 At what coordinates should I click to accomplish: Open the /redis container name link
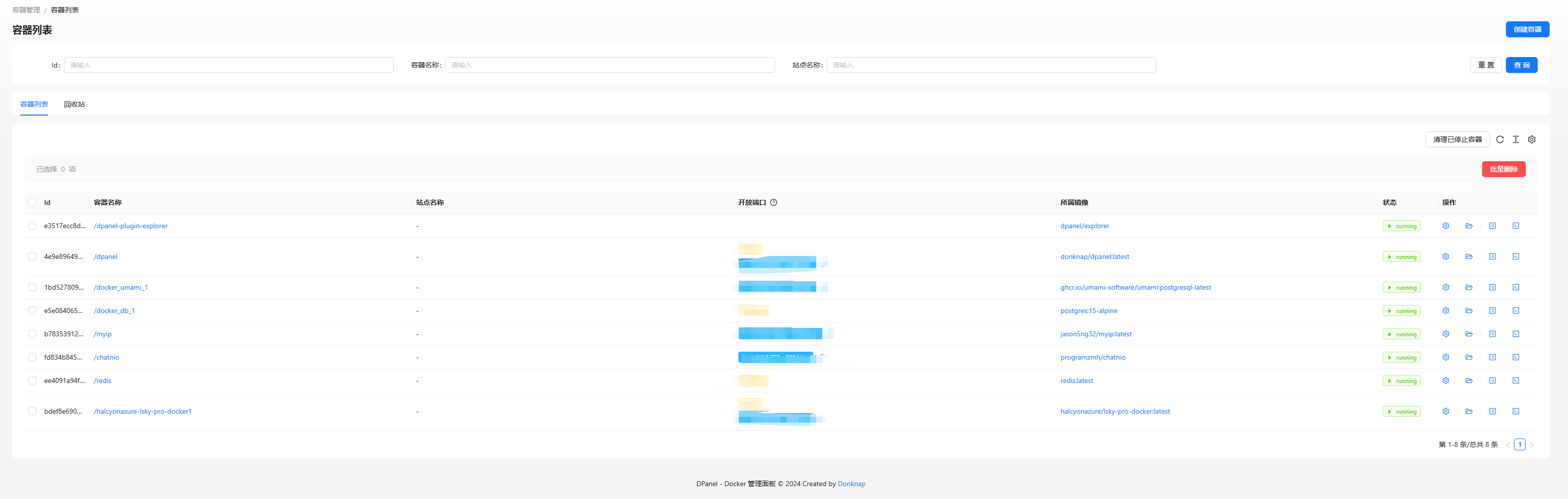[x=102, y=380]
